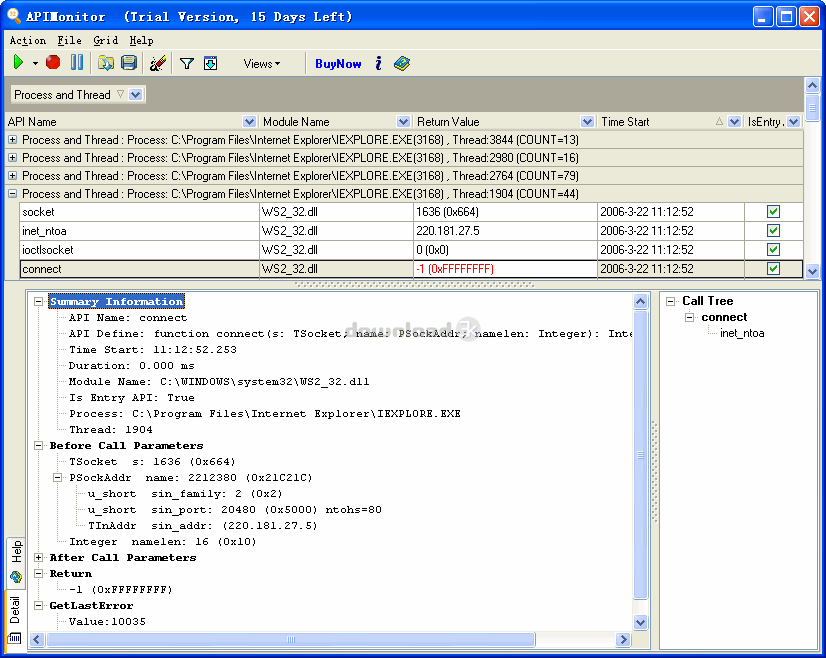826x658 pixels.
Task: Collapse the Summary Information node
Action: pyautogui.click(x=38, y=301)
